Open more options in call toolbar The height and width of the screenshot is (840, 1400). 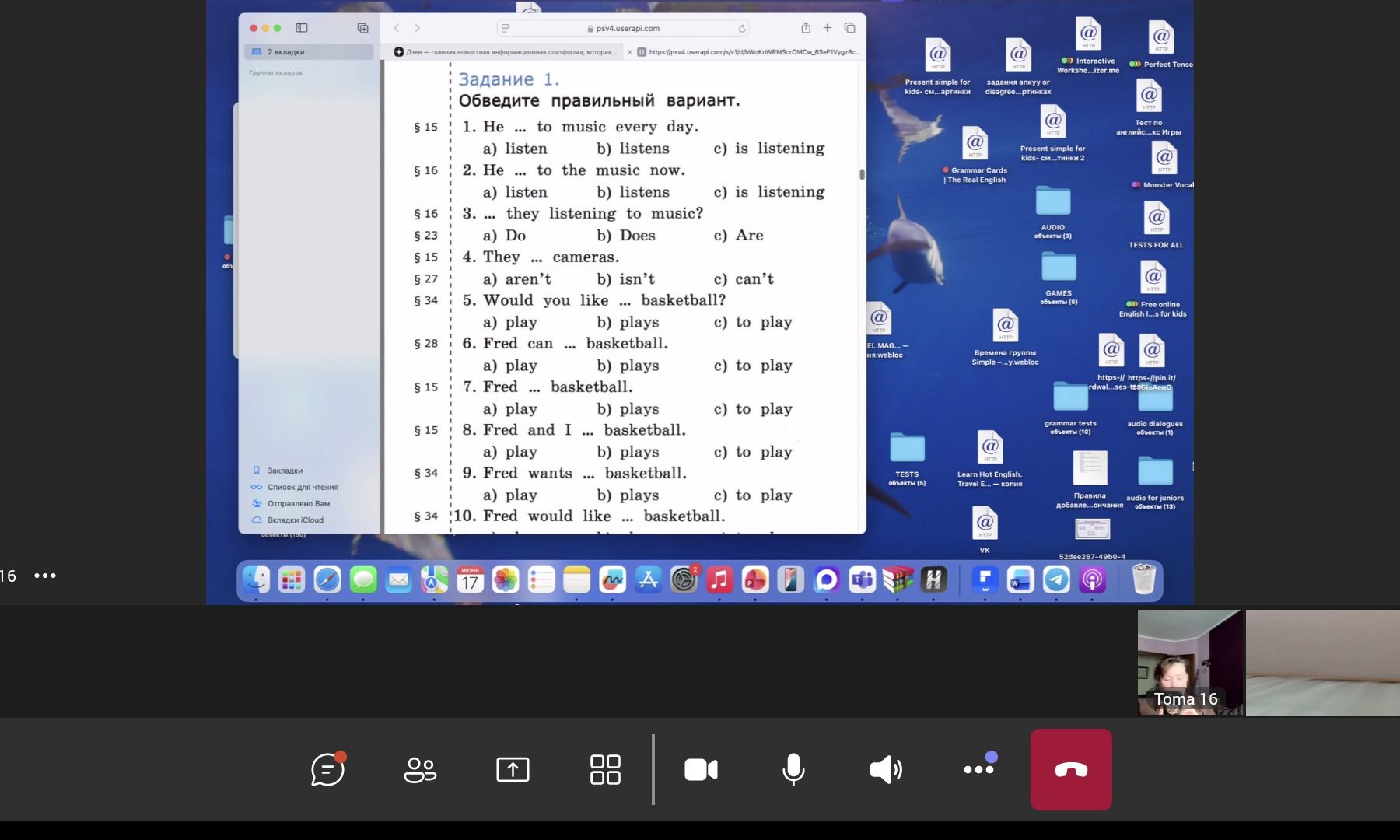click(979, 768)
